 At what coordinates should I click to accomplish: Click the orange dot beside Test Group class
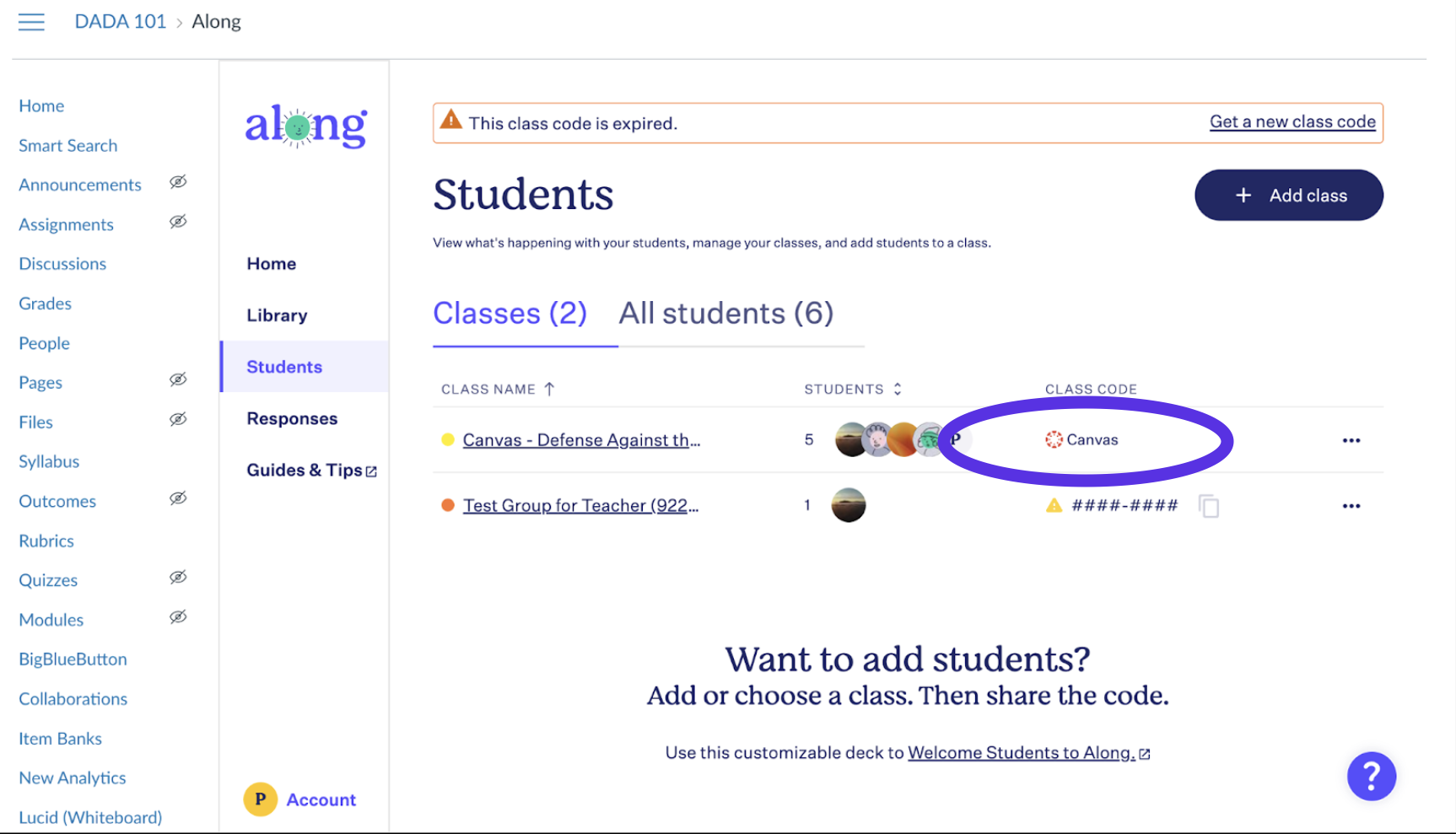[x=448, y=505]
